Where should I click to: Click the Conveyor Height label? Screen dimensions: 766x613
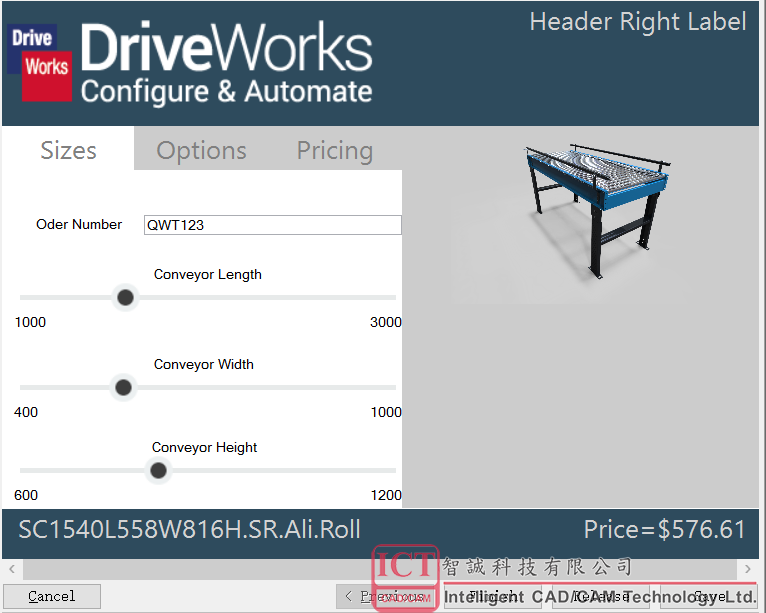[204, 447]
